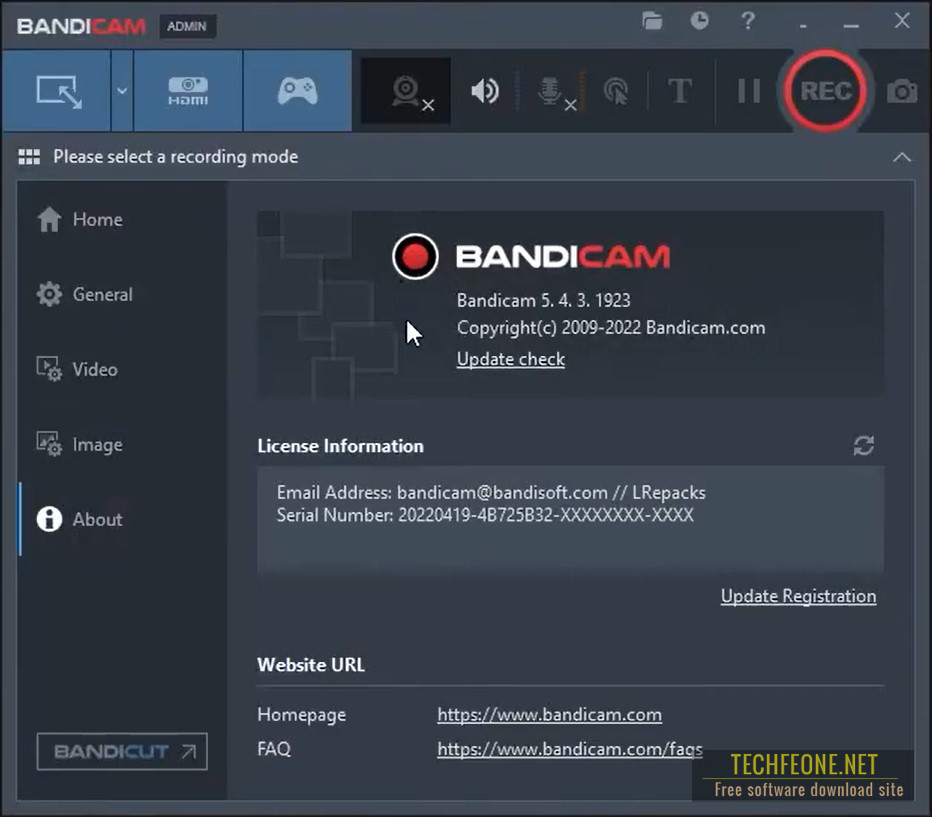Image resolution: width=932 pixels, height=817 pixels.
Task: Minimize the Bandicam window
Action: (851, 26)
